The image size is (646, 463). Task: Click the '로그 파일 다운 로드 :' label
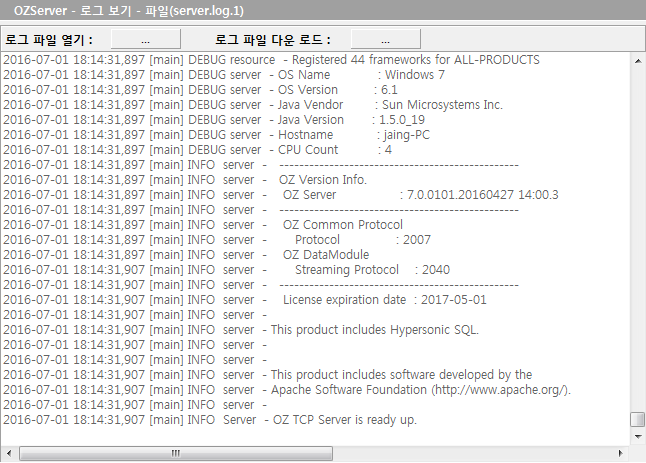[x=273, y=40]
